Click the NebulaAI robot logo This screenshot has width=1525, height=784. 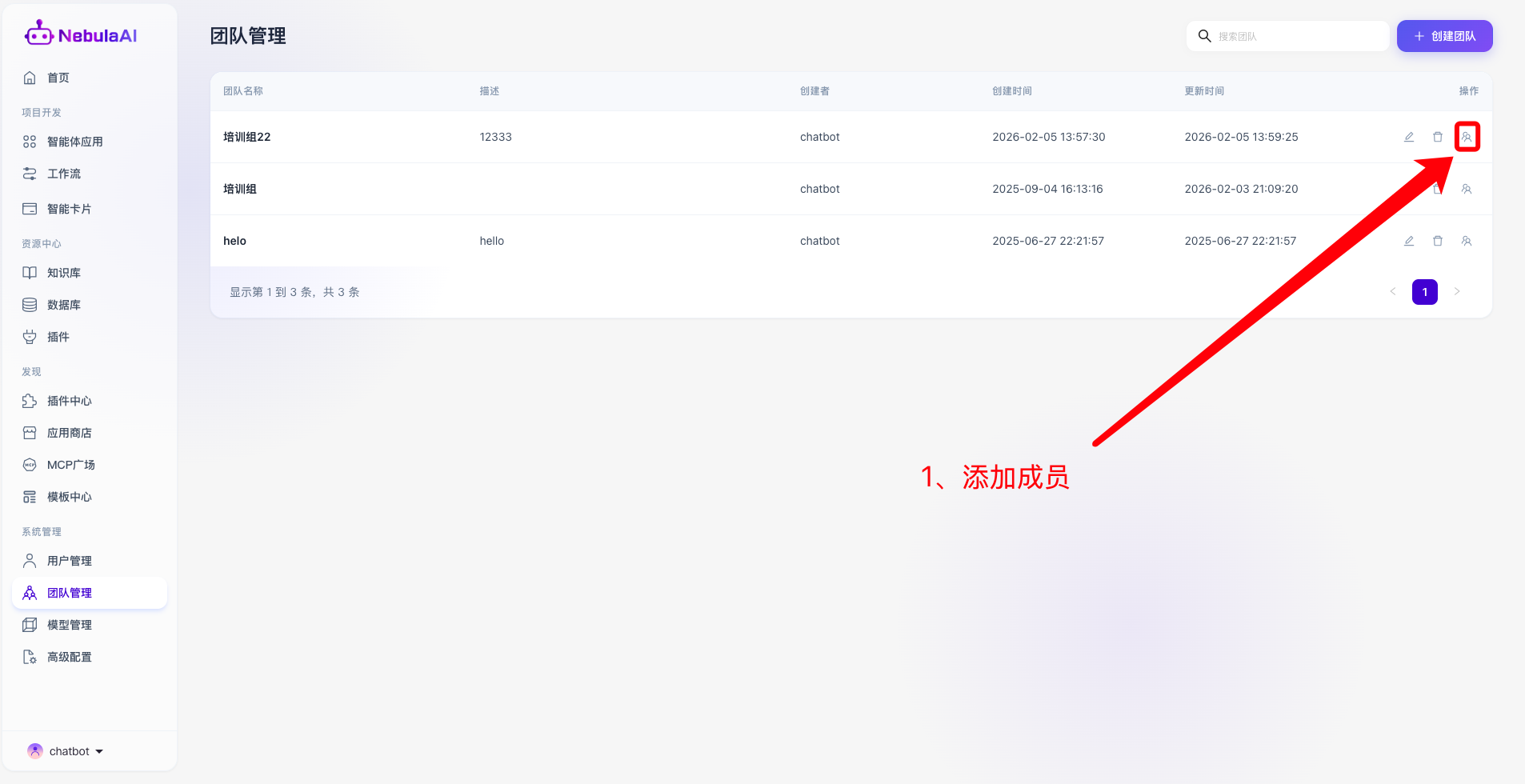(38, 34)
